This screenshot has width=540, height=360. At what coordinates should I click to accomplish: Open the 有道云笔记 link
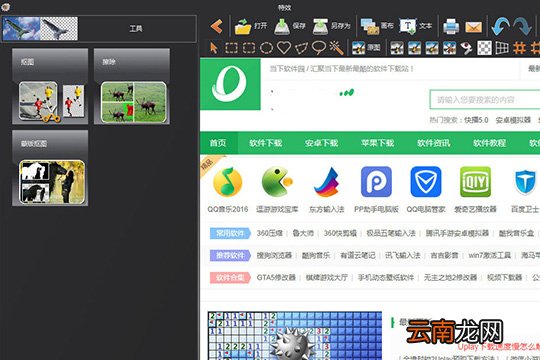(x=357, y=255)
